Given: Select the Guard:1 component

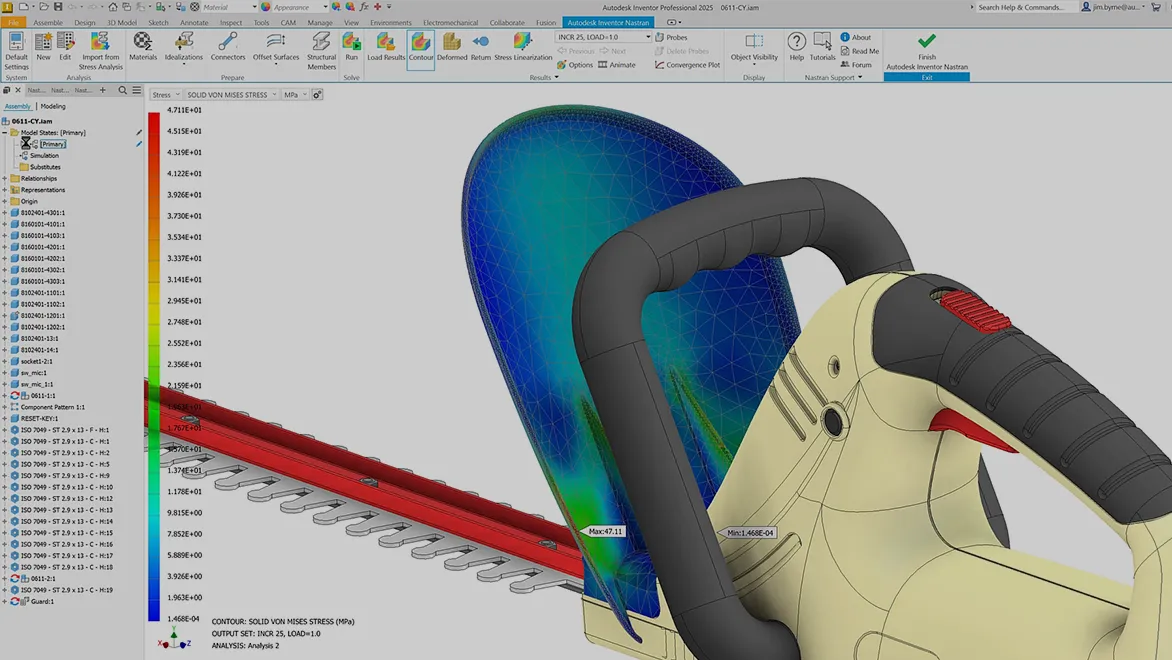Looking at the screenshot, I should tap(42, 601).
